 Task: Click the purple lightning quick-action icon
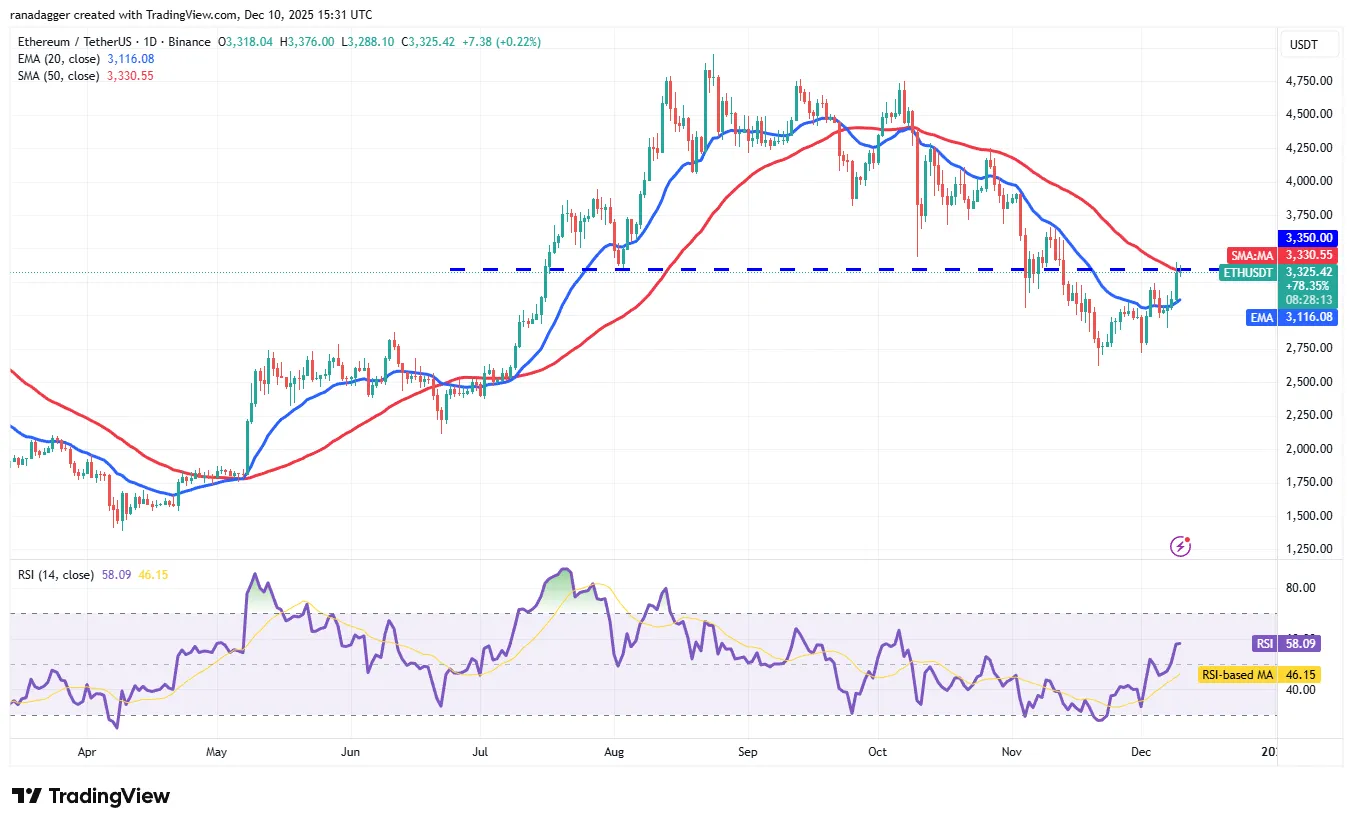click(1180, 546)
